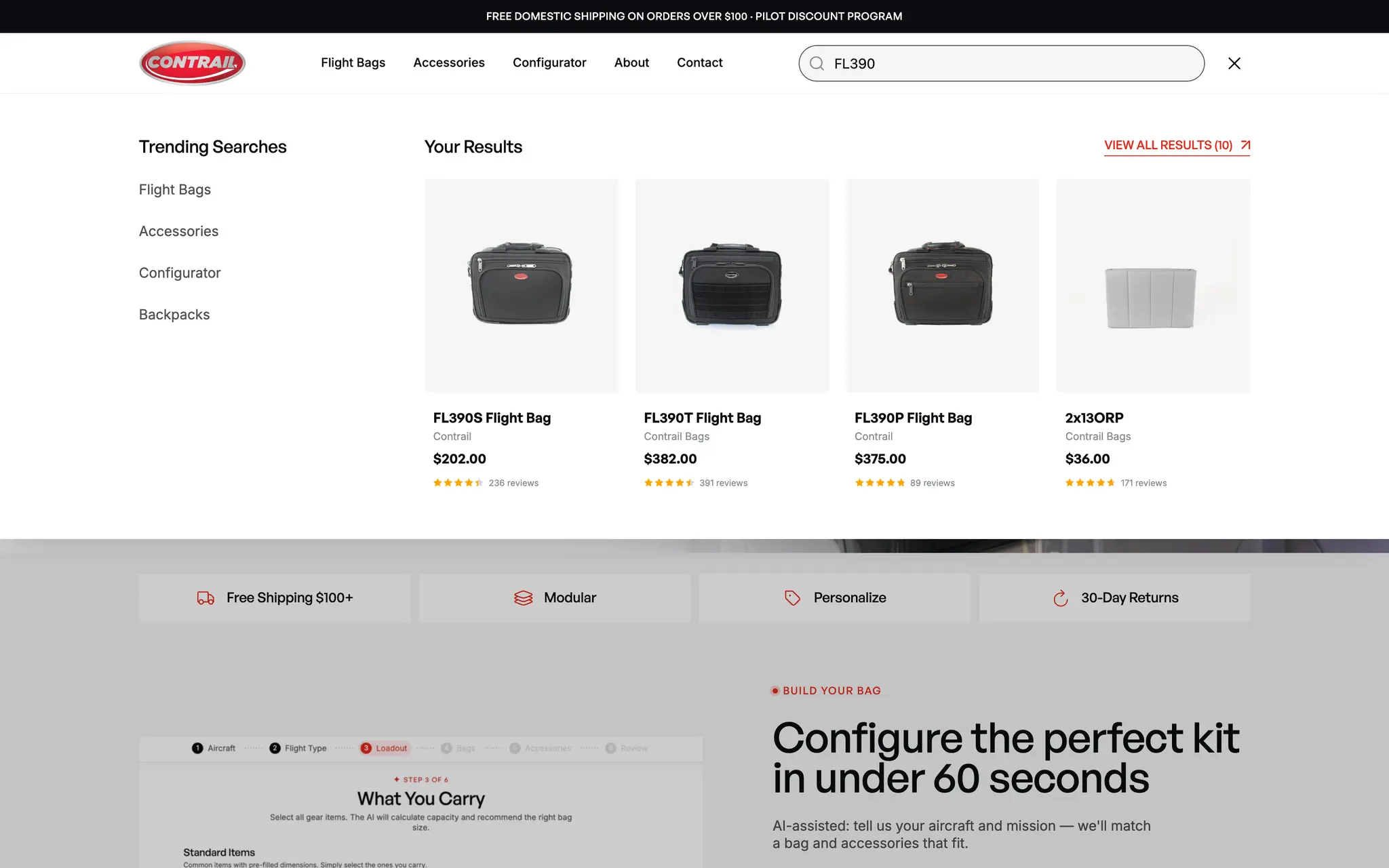
Task: Click the magnifier icon in search bar
Action: click(x=817, y=64)
